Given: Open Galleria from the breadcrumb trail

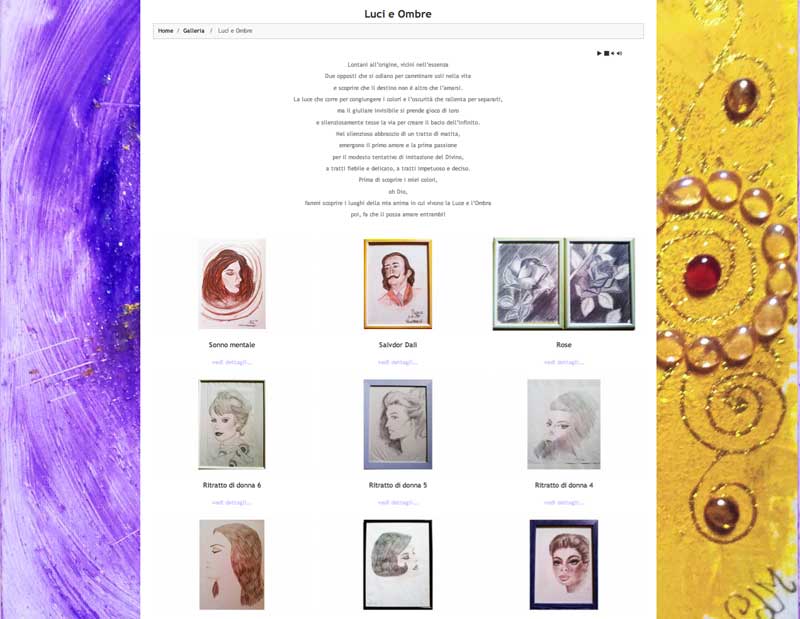Looking at the screenshot, I should tap(193, 31).
